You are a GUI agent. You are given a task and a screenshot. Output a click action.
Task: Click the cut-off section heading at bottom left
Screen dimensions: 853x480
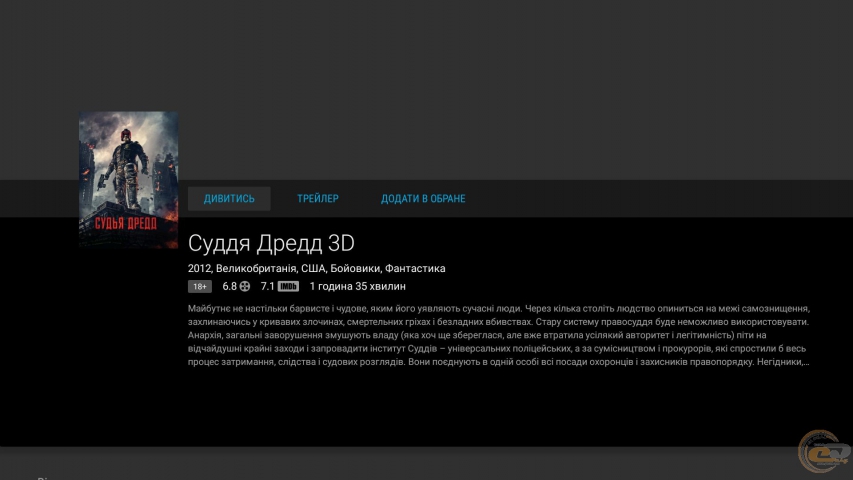pyautogui.click(x=42, y=477)
